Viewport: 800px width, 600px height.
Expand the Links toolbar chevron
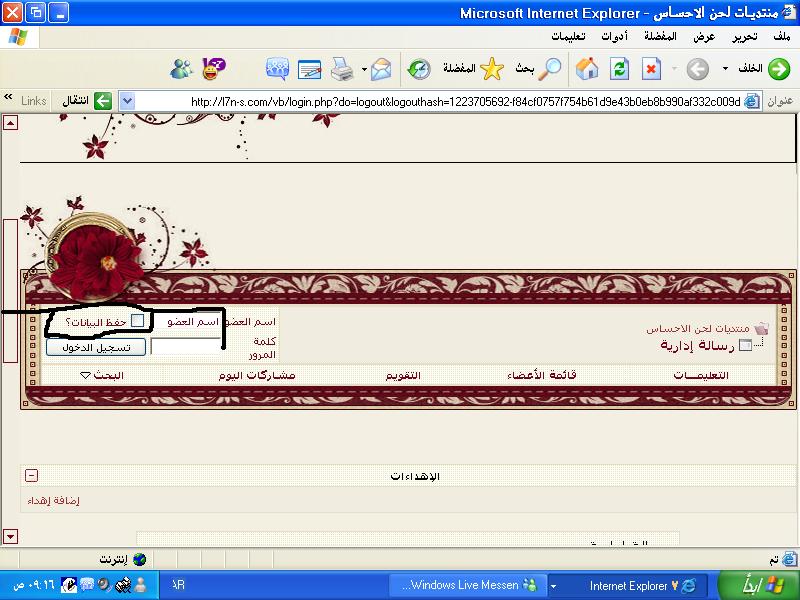click(x=8, y=96)
